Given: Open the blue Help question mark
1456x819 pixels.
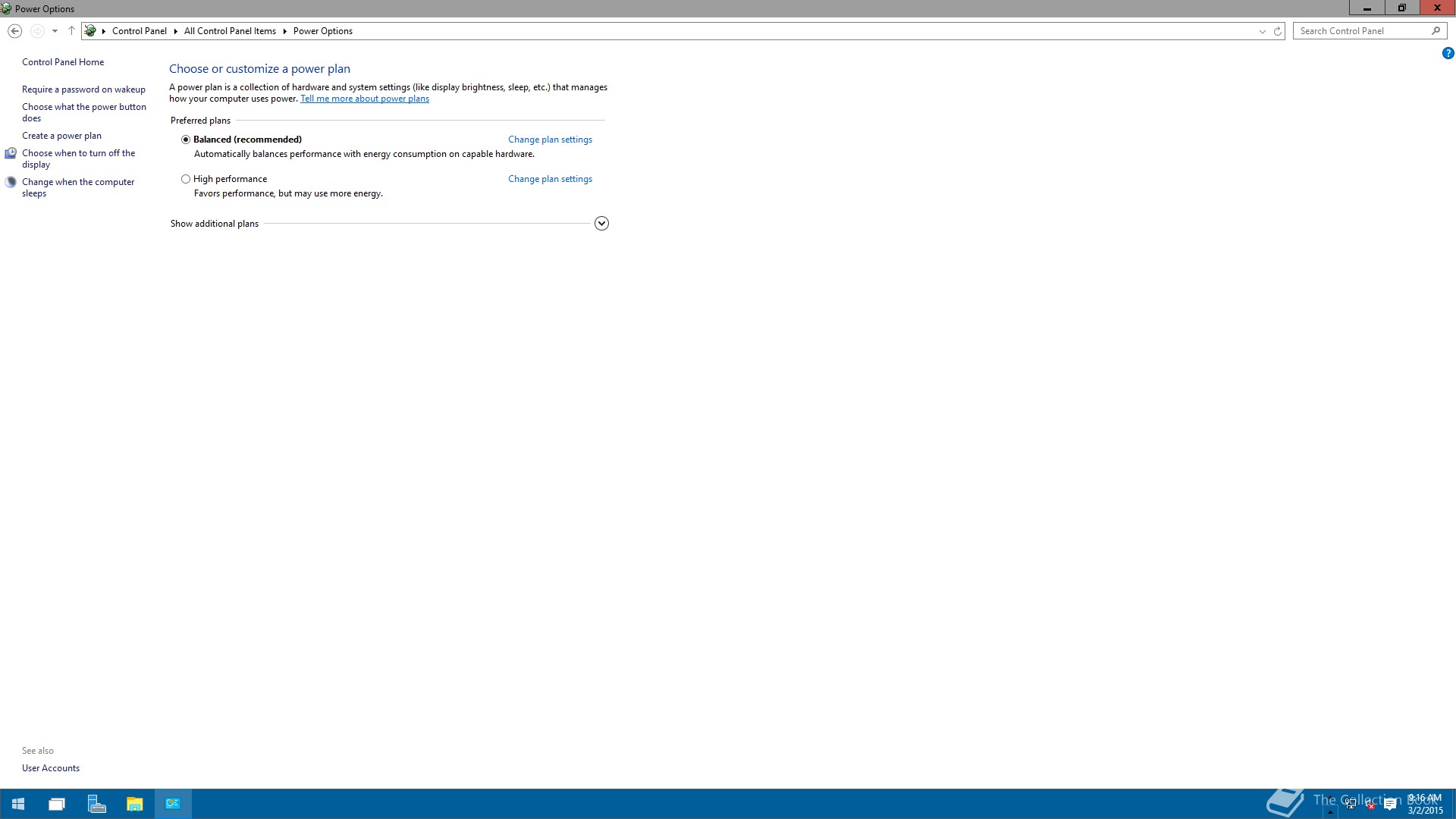Looking at the screenshot, I should coord(1448,53).
